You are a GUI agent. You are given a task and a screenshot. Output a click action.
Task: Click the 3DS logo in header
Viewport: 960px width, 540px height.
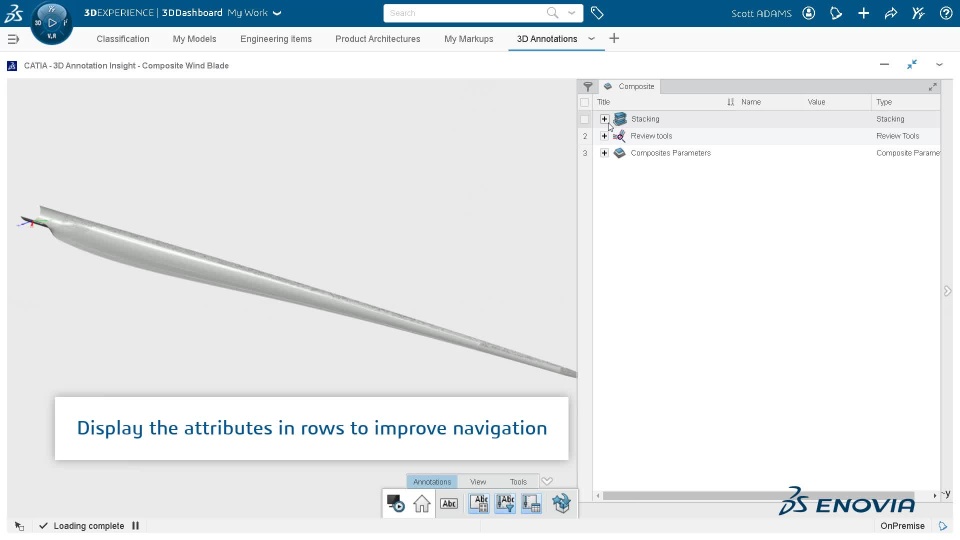(13, 13)
